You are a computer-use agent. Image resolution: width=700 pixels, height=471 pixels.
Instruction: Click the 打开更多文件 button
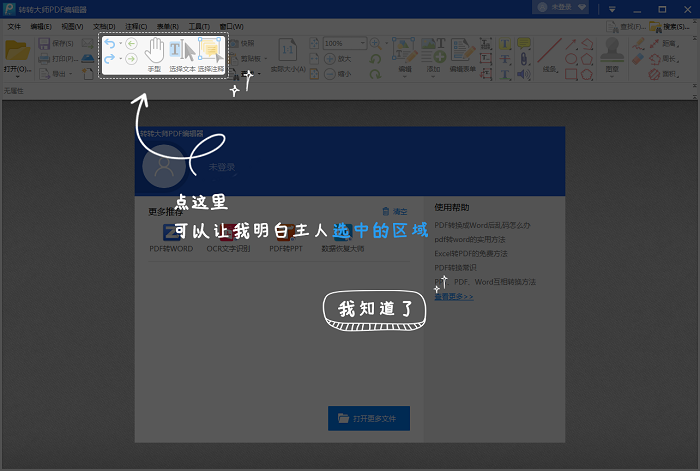[x=369, y=418]
